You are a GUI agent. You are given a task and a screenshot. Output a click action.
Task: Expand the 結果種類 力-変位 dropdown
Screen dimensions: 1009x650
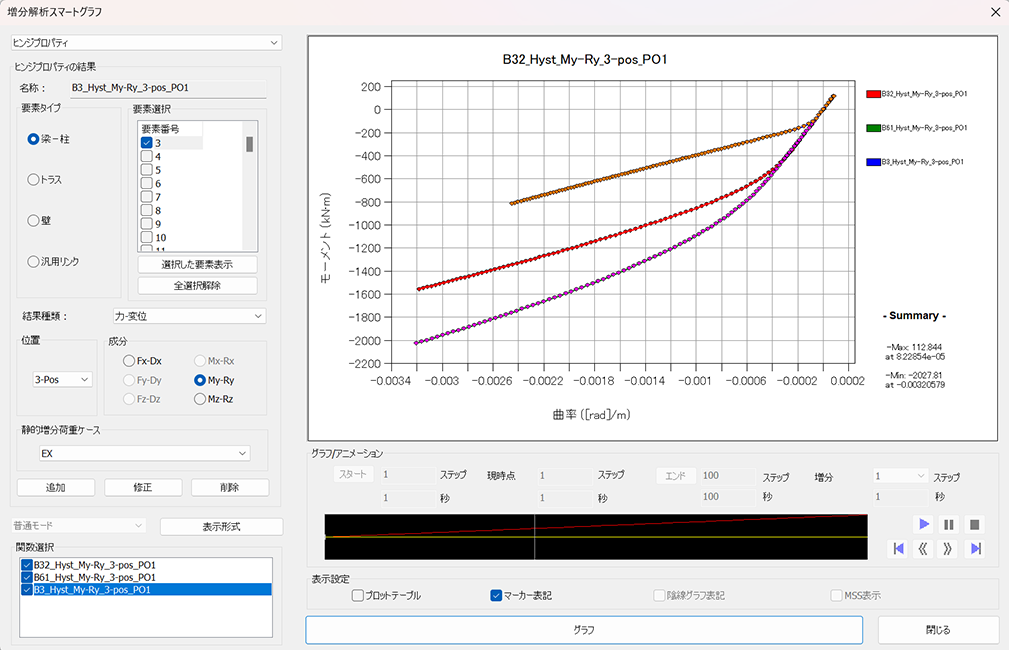pos(188,317)
